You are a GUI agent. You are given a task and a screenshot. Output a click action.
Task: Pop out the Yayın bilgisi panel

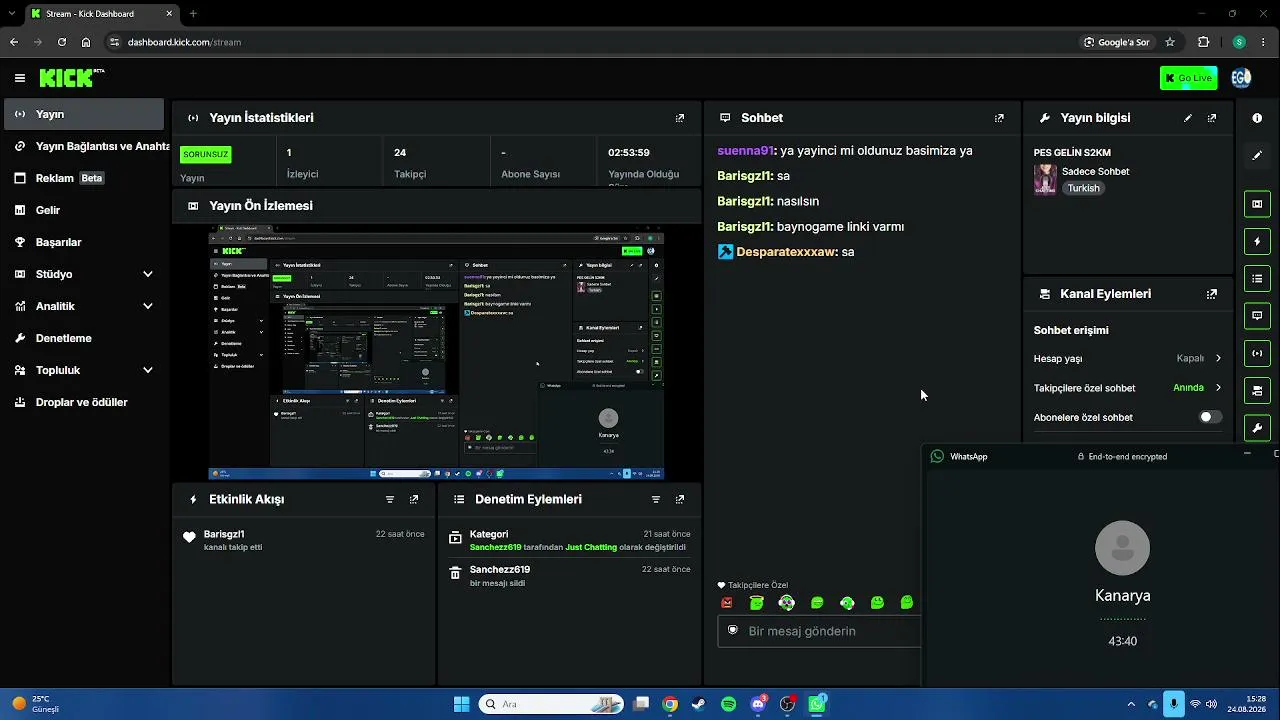point(1212,118)
